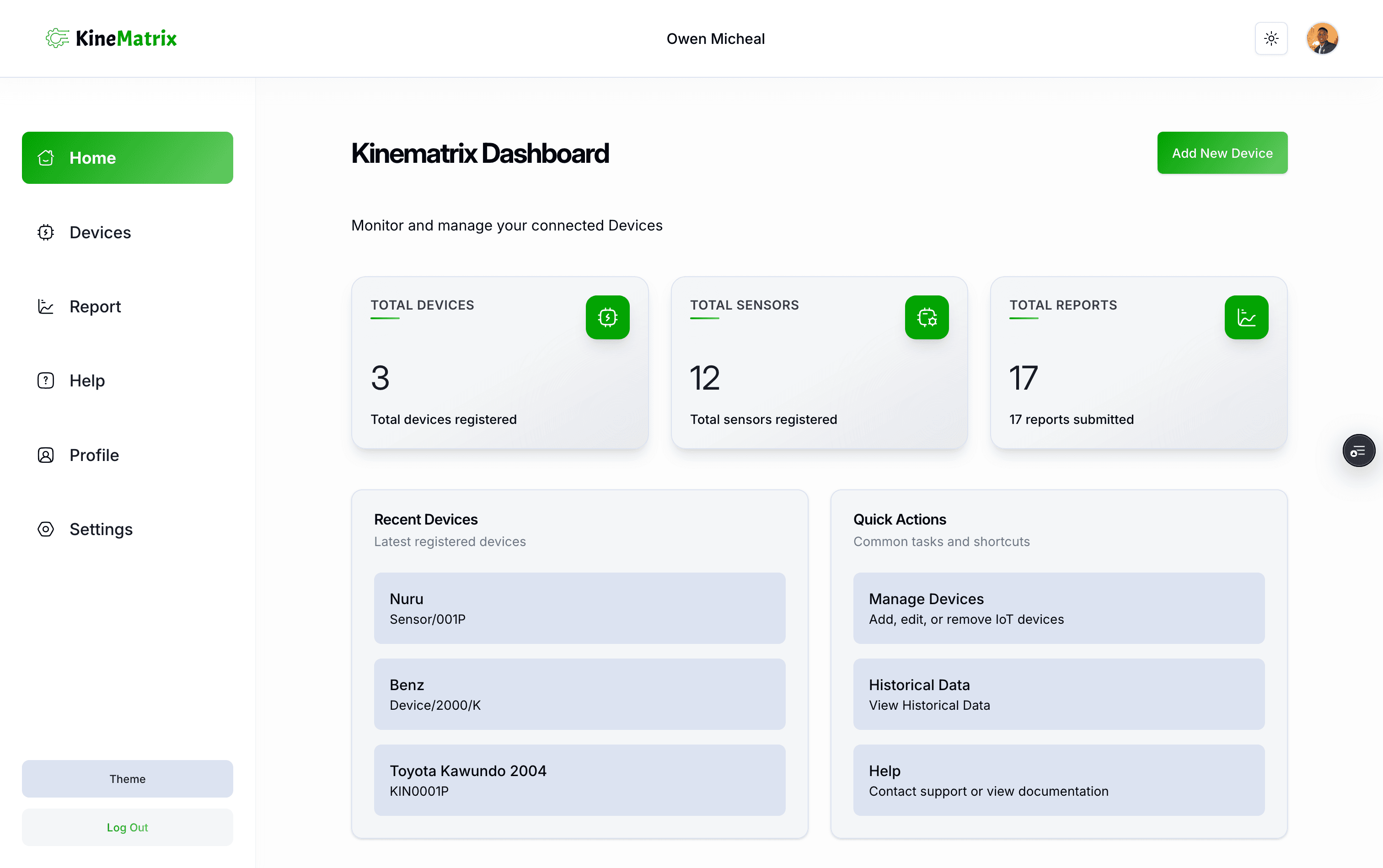Click the Add New Device button
This screenshot has height=868, width=1383.
(x=1222, y=153)
